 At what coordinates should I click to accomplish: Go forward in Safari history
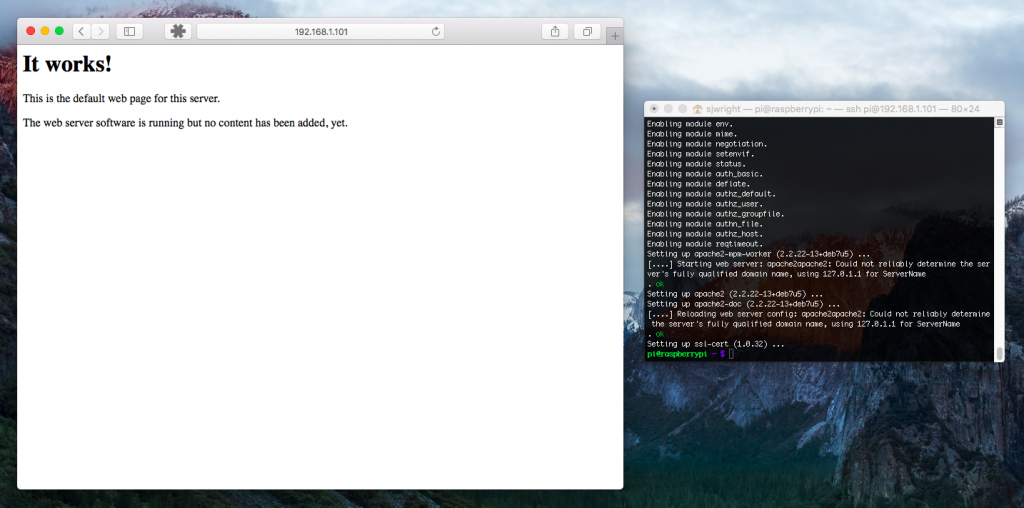click(x=100, y=31)
